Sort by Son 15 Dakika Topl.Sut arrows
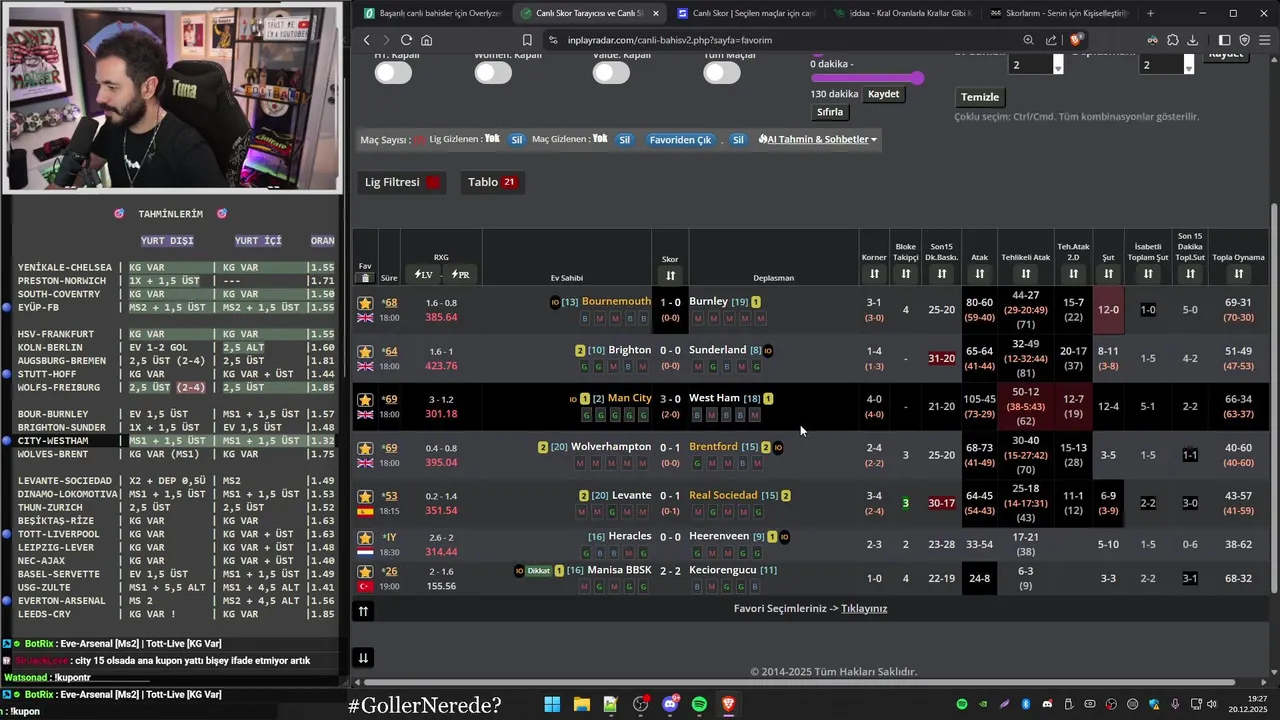The width and height of the screenshot is (1280, 720). tap(1190, 274)
